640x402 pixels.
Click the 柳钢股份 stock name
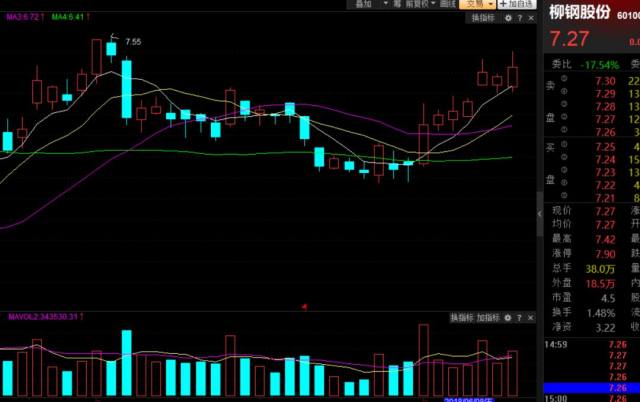(580, 12)
